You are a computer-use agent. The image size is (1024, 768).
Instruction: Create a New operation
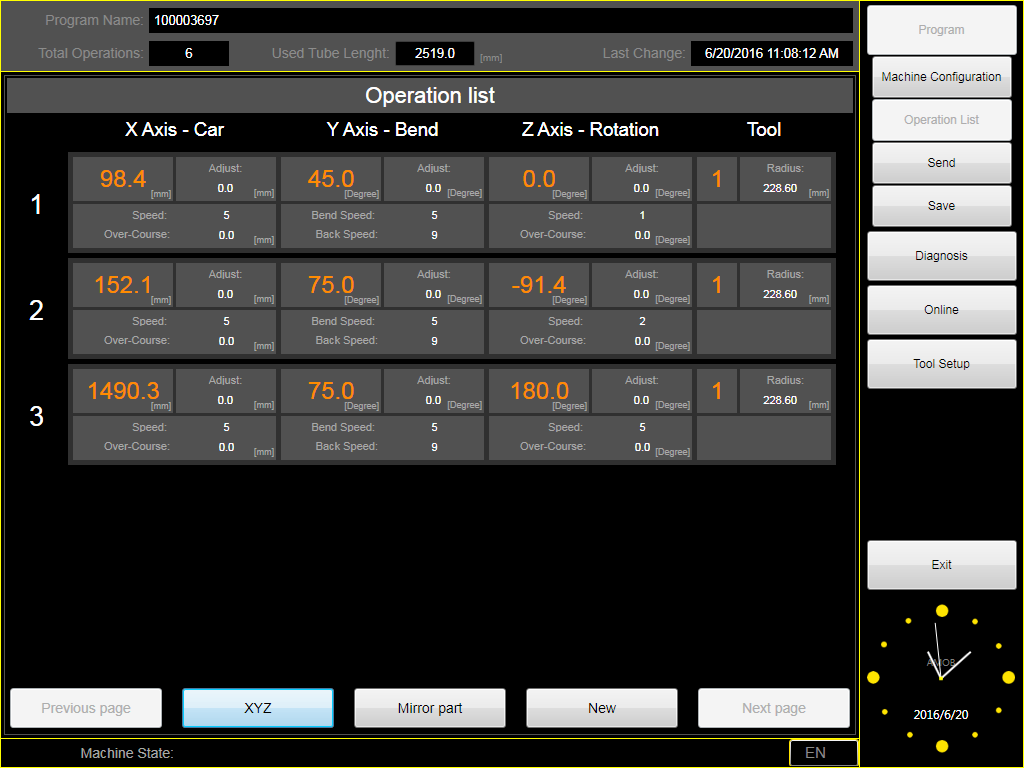(602, 708)
